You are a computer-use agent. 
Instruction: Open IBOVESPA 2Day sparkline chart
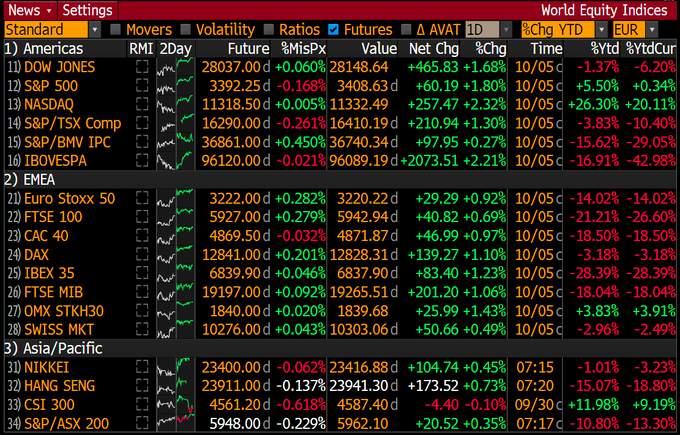[175, 160]
